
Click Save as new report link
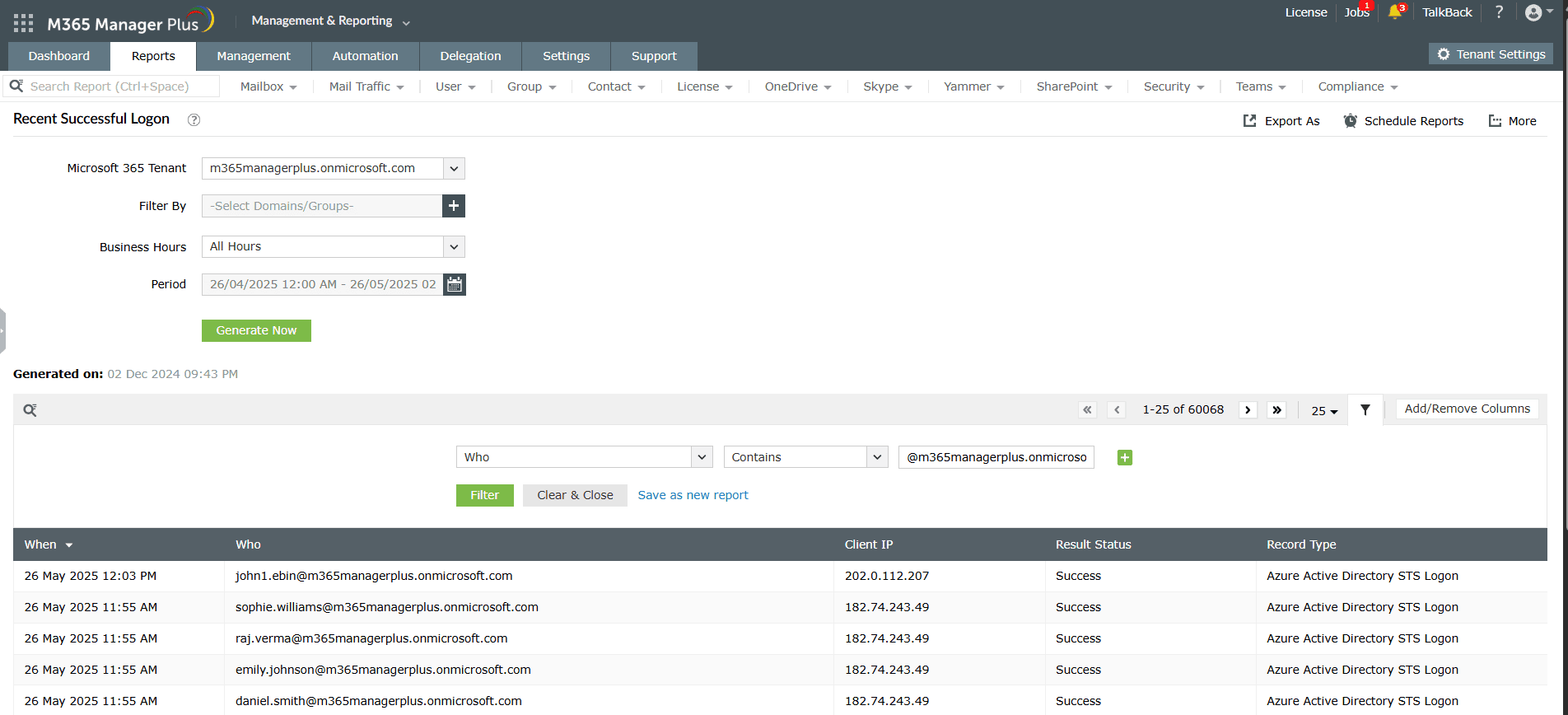(693, 495)
